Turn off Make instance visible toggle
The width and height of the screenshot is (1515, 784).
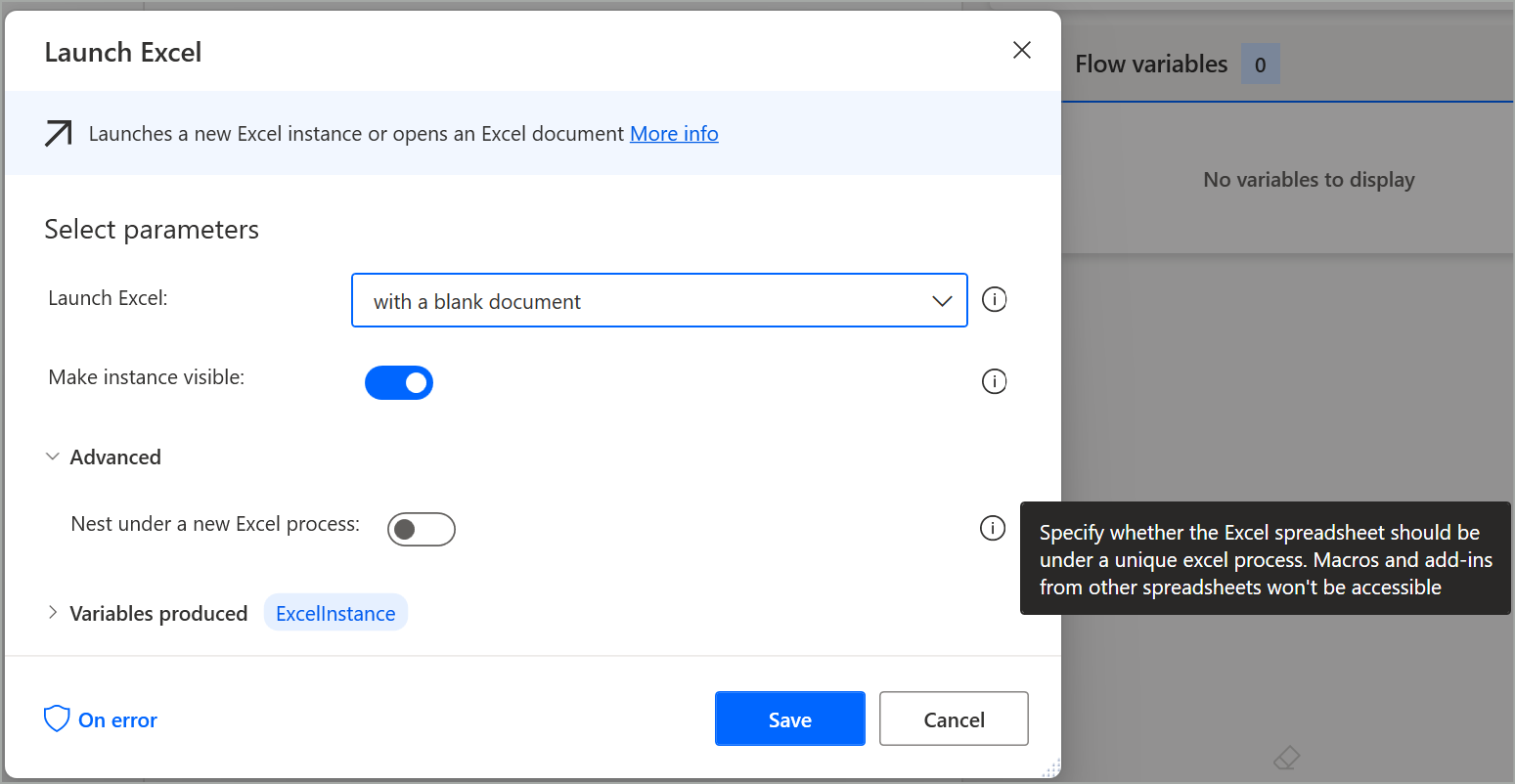(x=399, y=382)
